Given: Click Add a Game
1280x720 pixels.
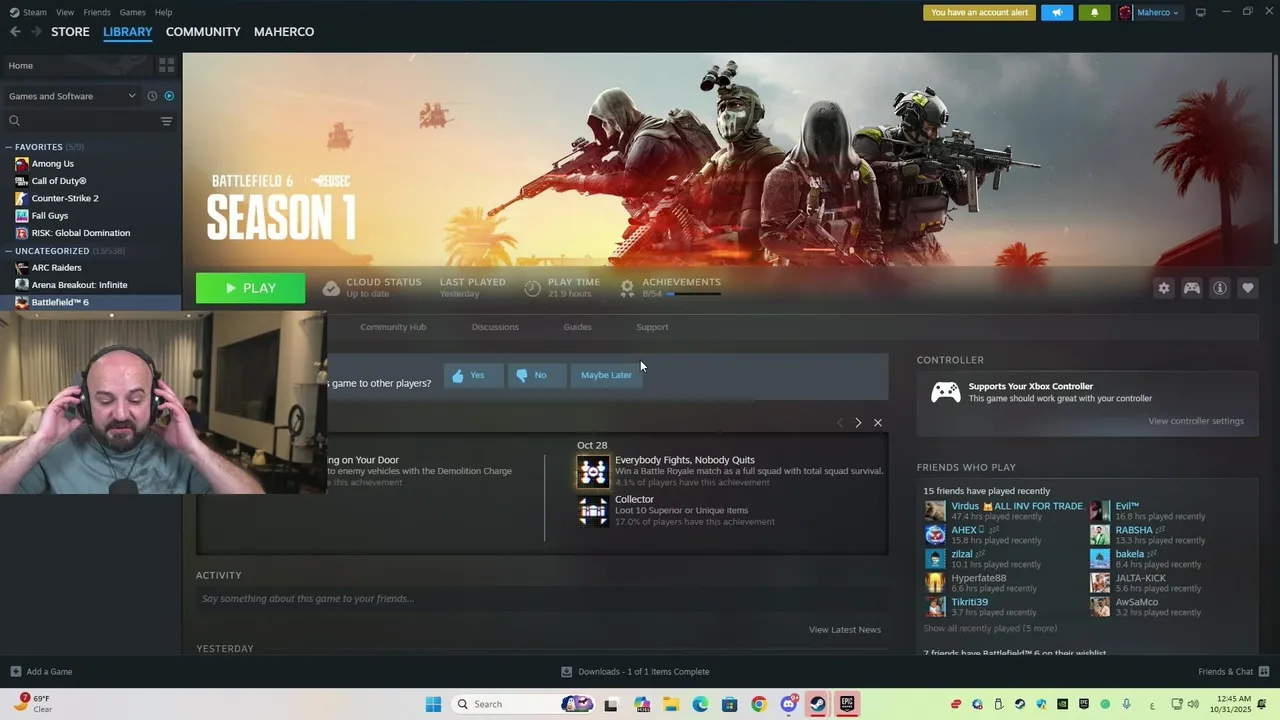Looking at the screenshot, I should click(x=41, y=672).
